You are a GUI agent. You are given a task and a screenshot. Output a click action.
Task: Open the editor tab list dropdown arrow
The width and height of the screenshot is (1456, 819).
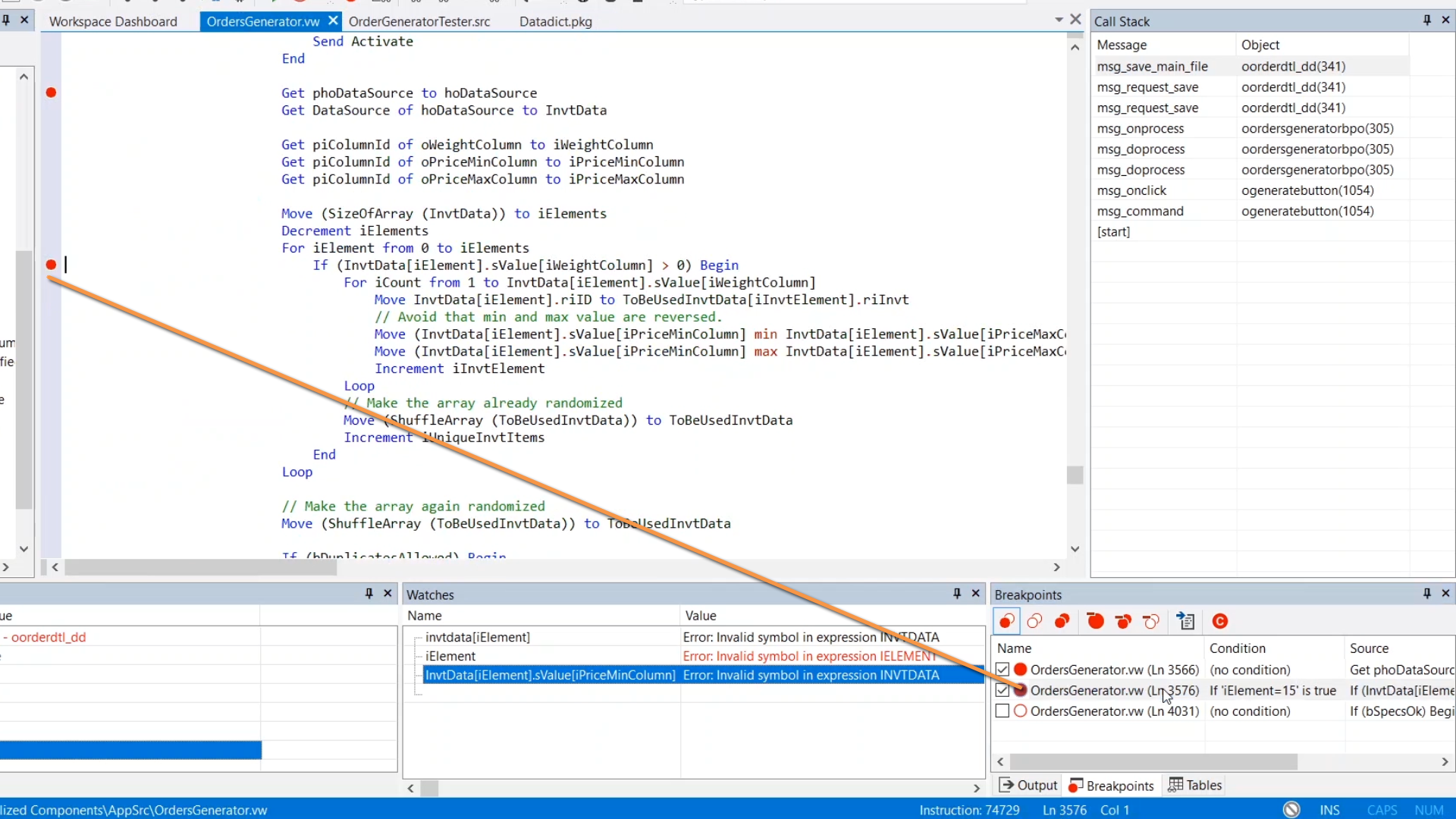click(x=1059, y=20)
